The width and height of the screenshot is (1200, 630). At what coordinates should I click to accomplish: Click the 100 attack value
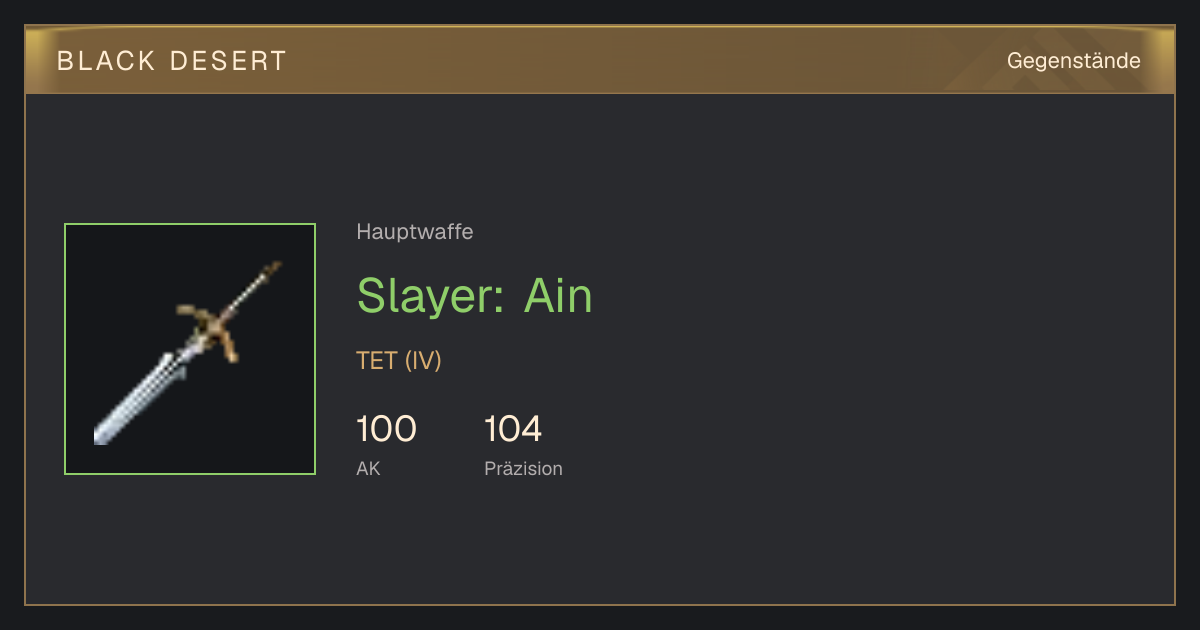click(386, 429)
